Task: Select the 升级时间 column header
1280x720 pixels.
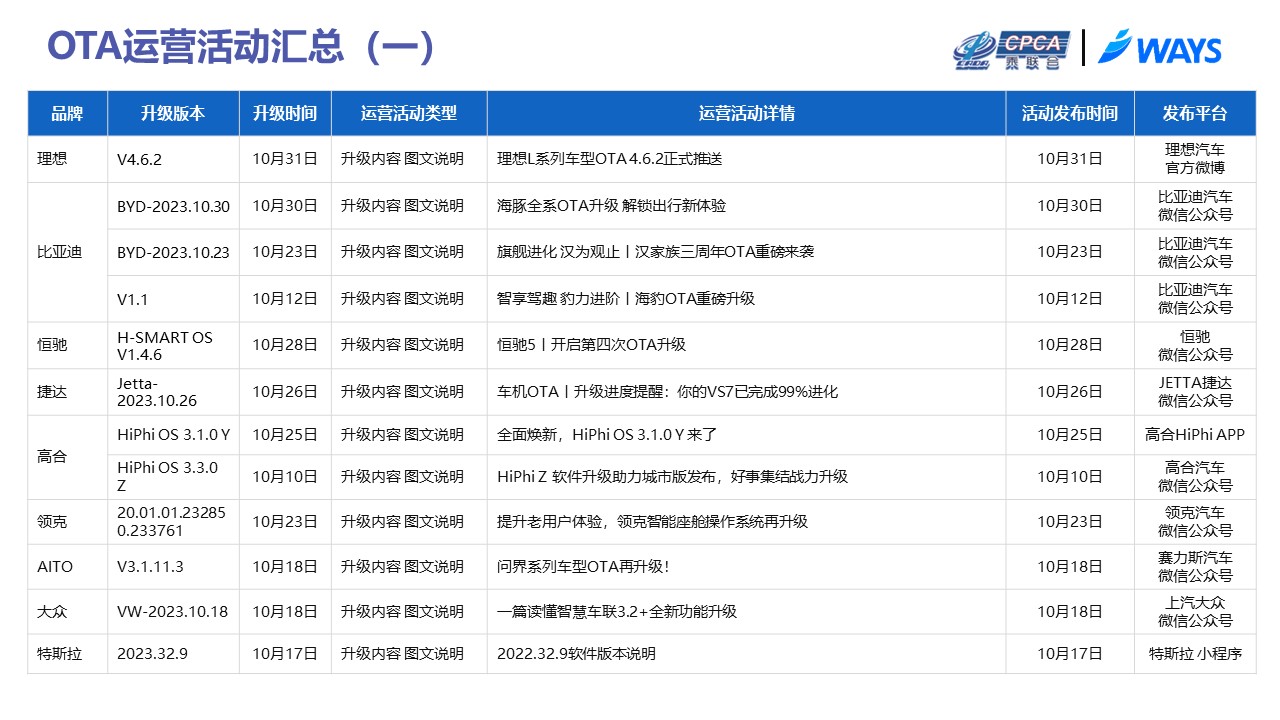Action: click(x=285, y=114)
